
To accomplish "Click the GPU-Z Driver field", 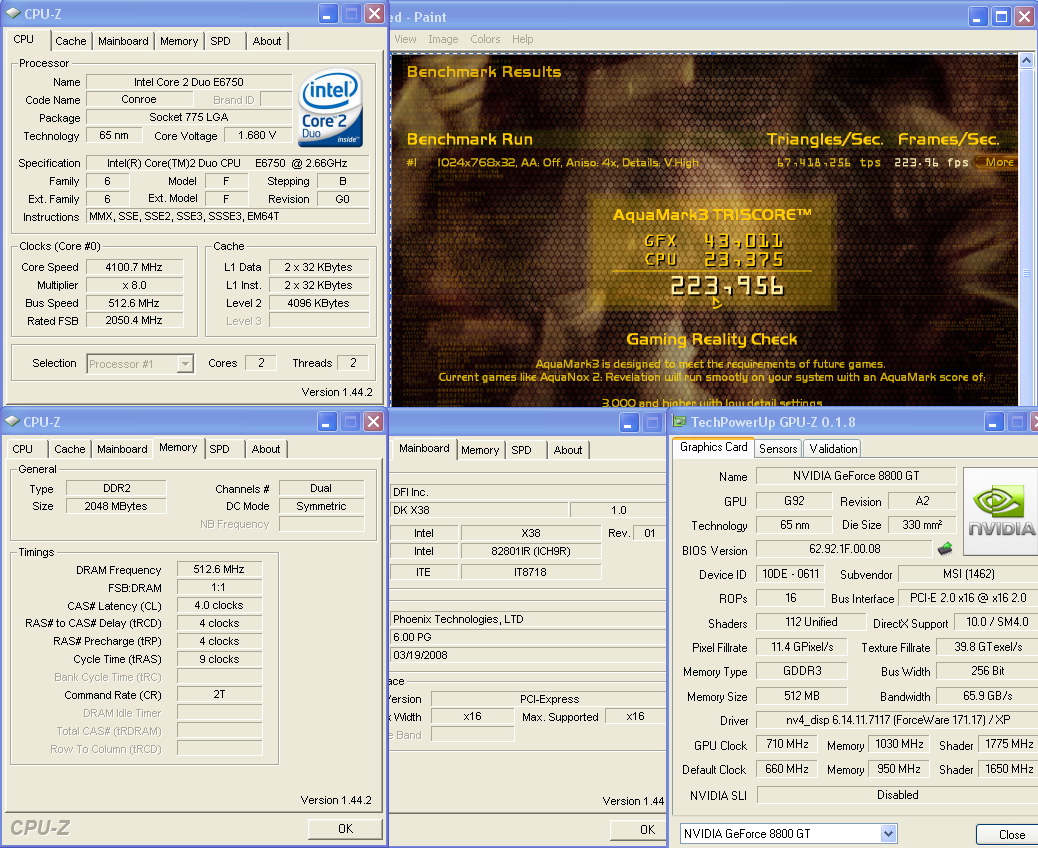I will (x=897, y=720).
